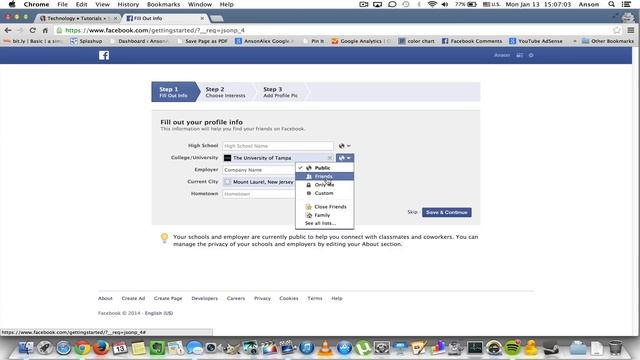This screenshot has height=360, width=640.
Task: Click Step 3 Add Profile Pic step
Action: point(280,92)
